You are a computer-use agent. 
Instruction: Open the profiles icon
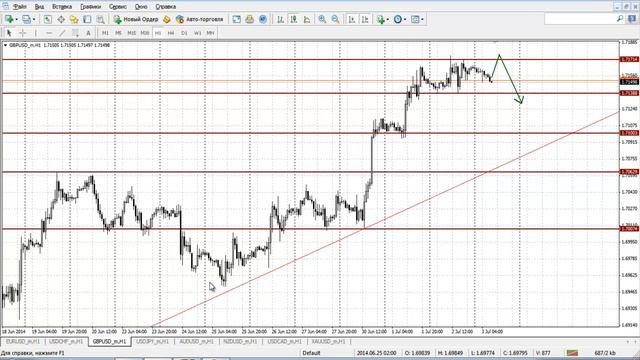(26, 19)
